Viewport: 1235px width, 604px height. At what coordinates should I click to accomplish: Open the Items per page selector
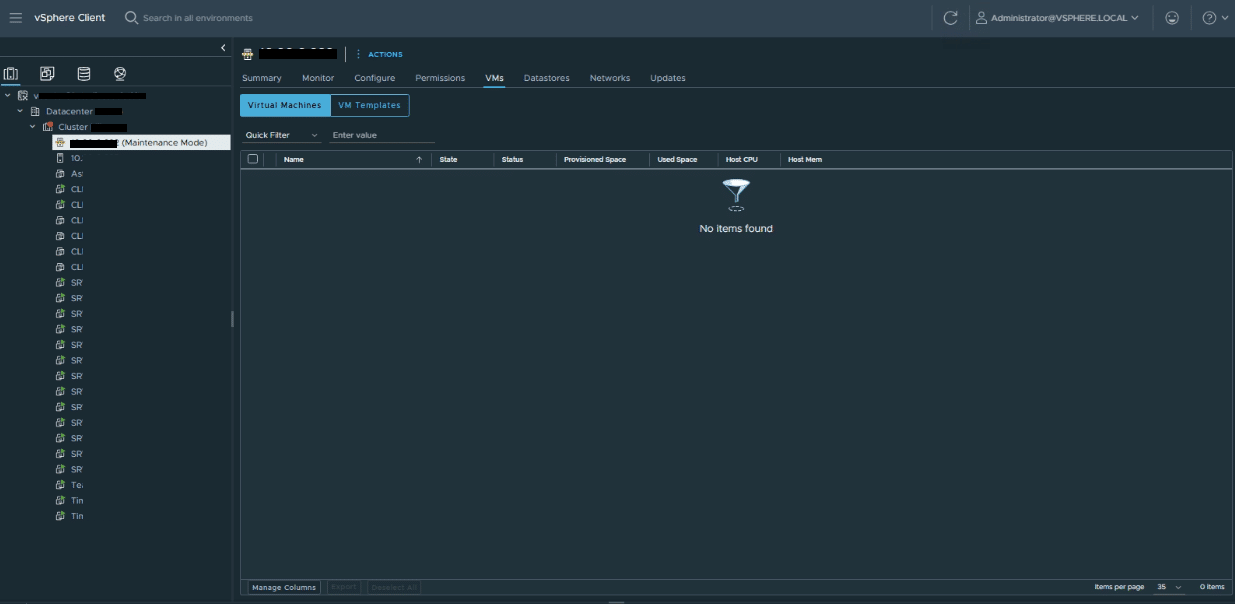1168,587
